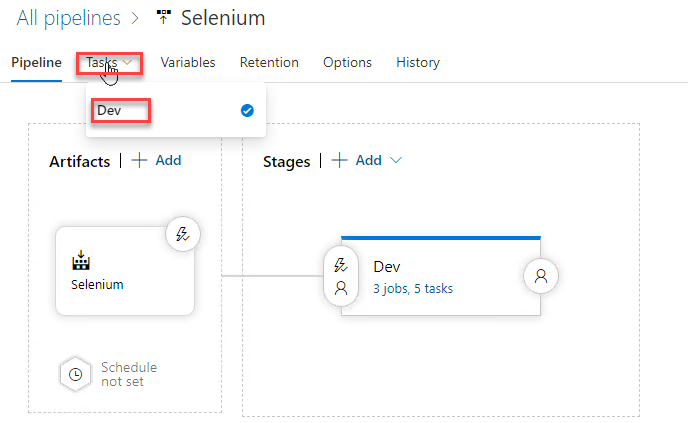Expand the Stages Add dropdown arrow

click(x=396, y=160)
